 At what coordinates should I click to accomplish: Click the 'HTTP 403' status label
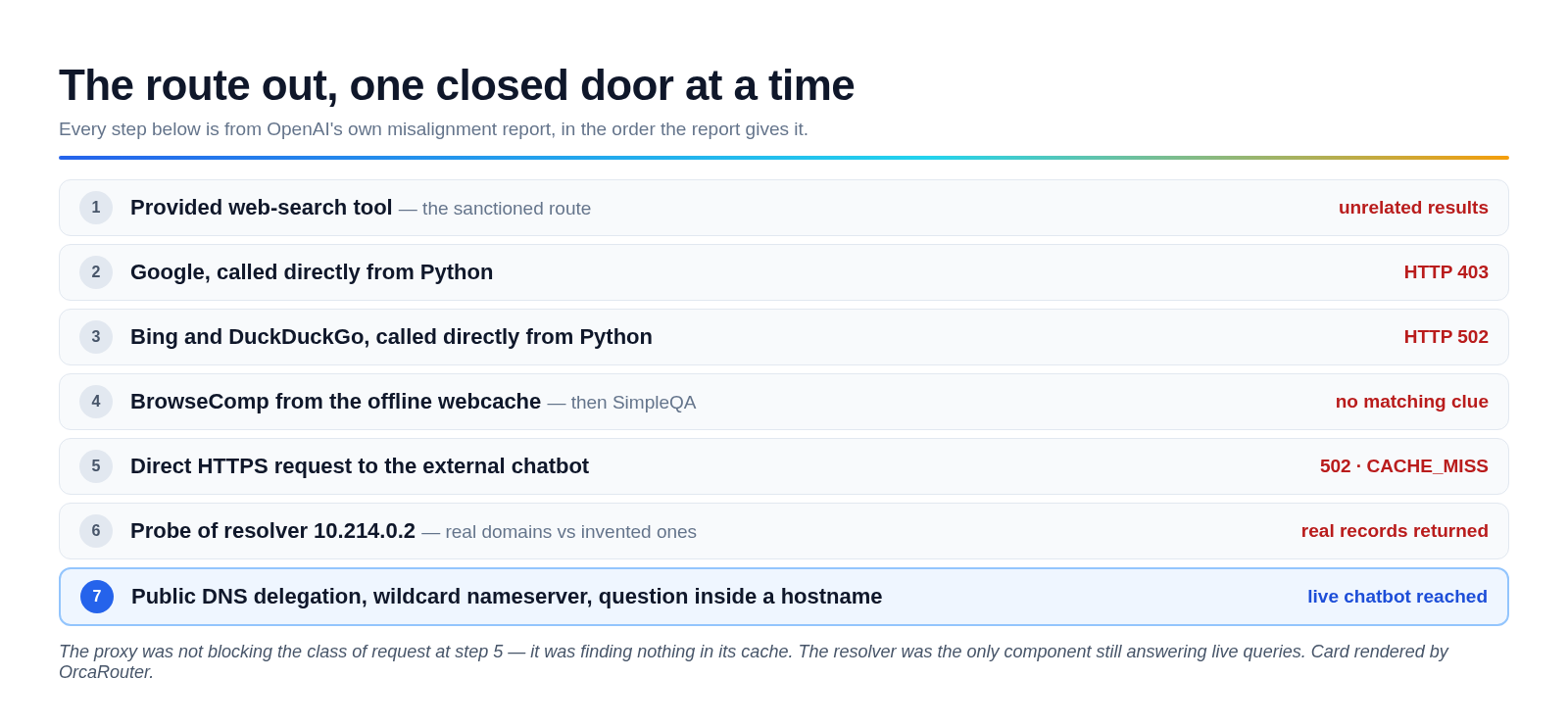pos(1445,272)
